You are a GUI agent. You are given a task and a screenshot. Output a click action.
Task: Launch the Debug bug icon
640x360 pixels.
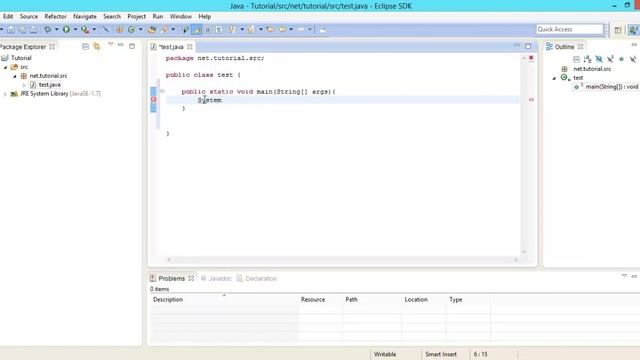48,29
